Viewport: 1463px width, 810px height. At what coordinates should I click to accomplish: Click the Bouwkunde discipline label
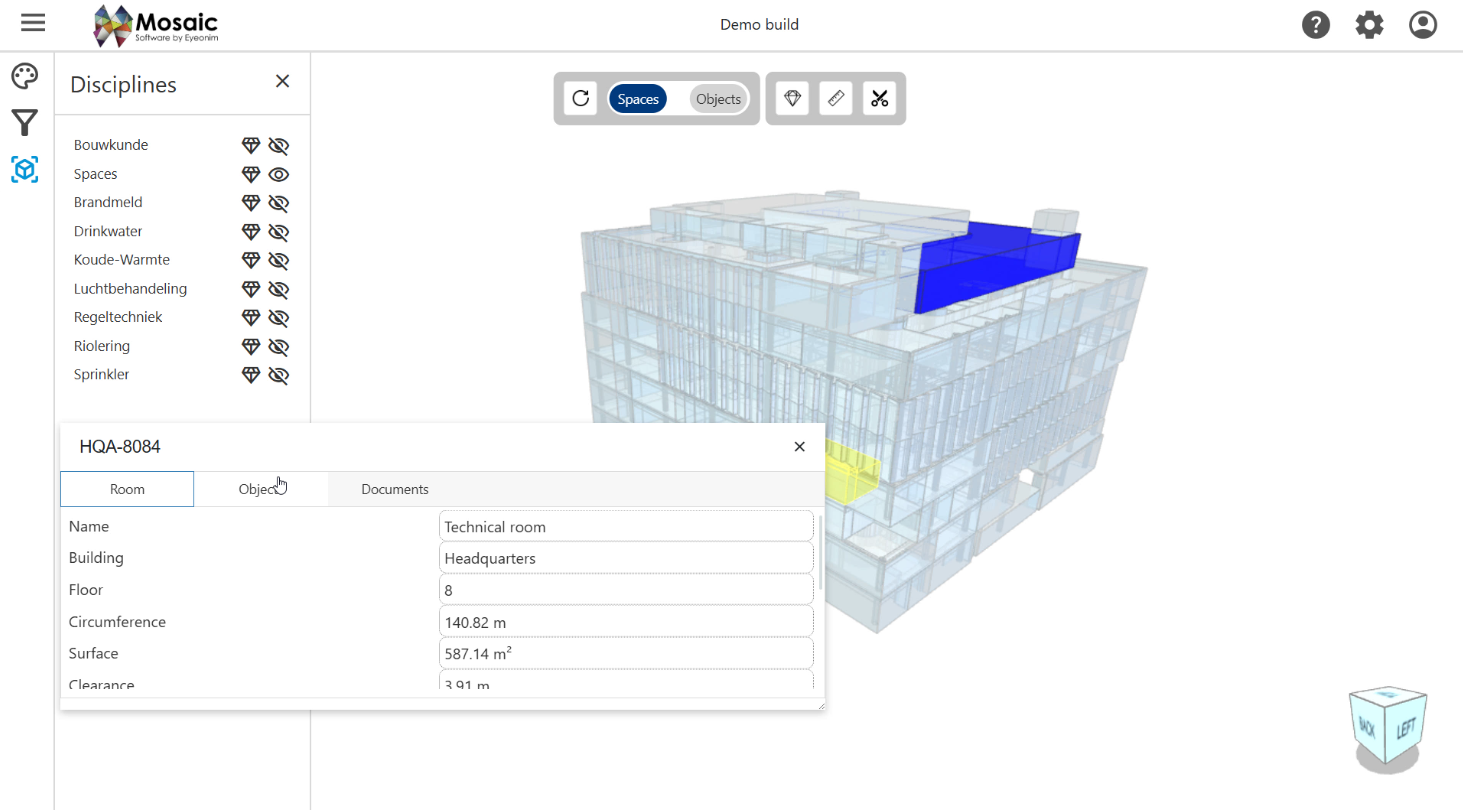pyautogui.click(x=111, y=145)
